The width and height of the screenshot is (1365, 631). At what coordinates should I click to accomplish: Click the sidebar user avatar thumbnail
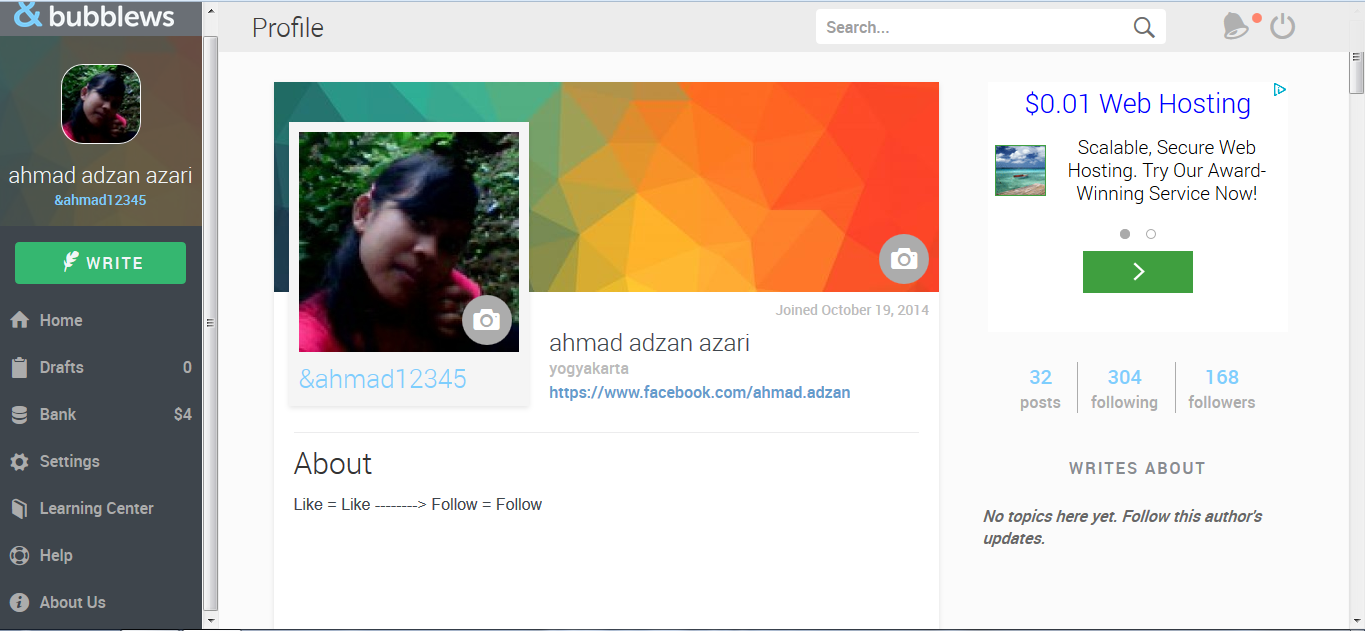point(101,104)
